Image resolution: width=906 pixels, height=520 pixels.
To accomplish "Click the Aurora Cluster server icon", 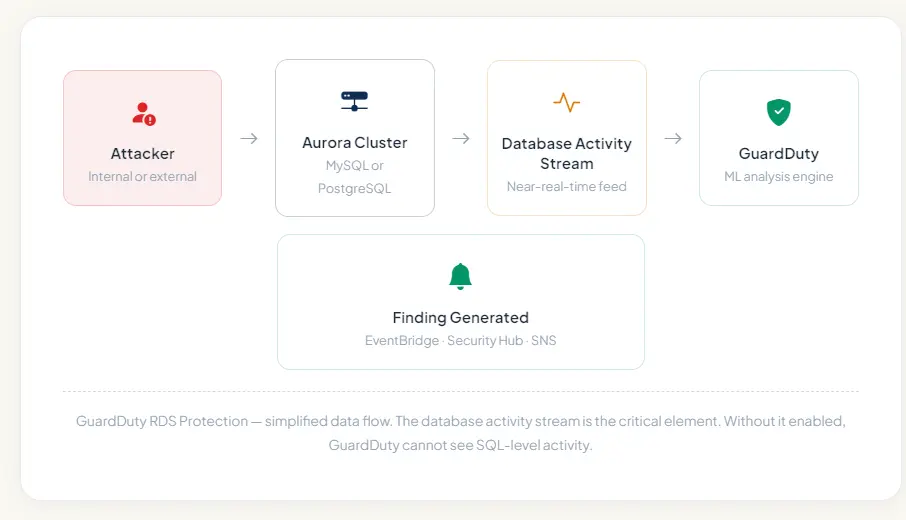I will point(354,101).
